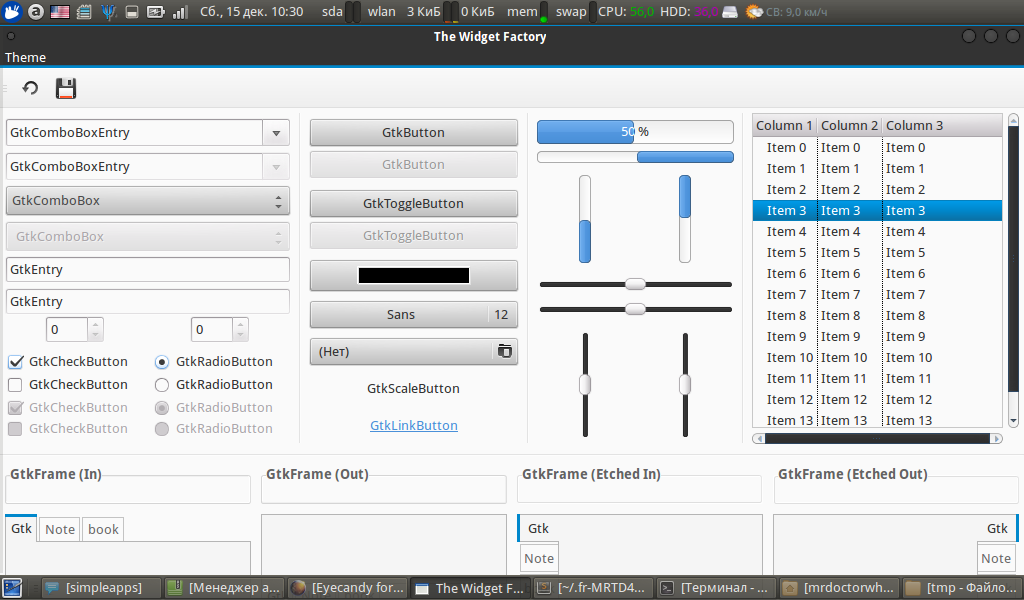1024x600 pixels.
Task: Click the left vertical slider handle
Action: point(585,385)
